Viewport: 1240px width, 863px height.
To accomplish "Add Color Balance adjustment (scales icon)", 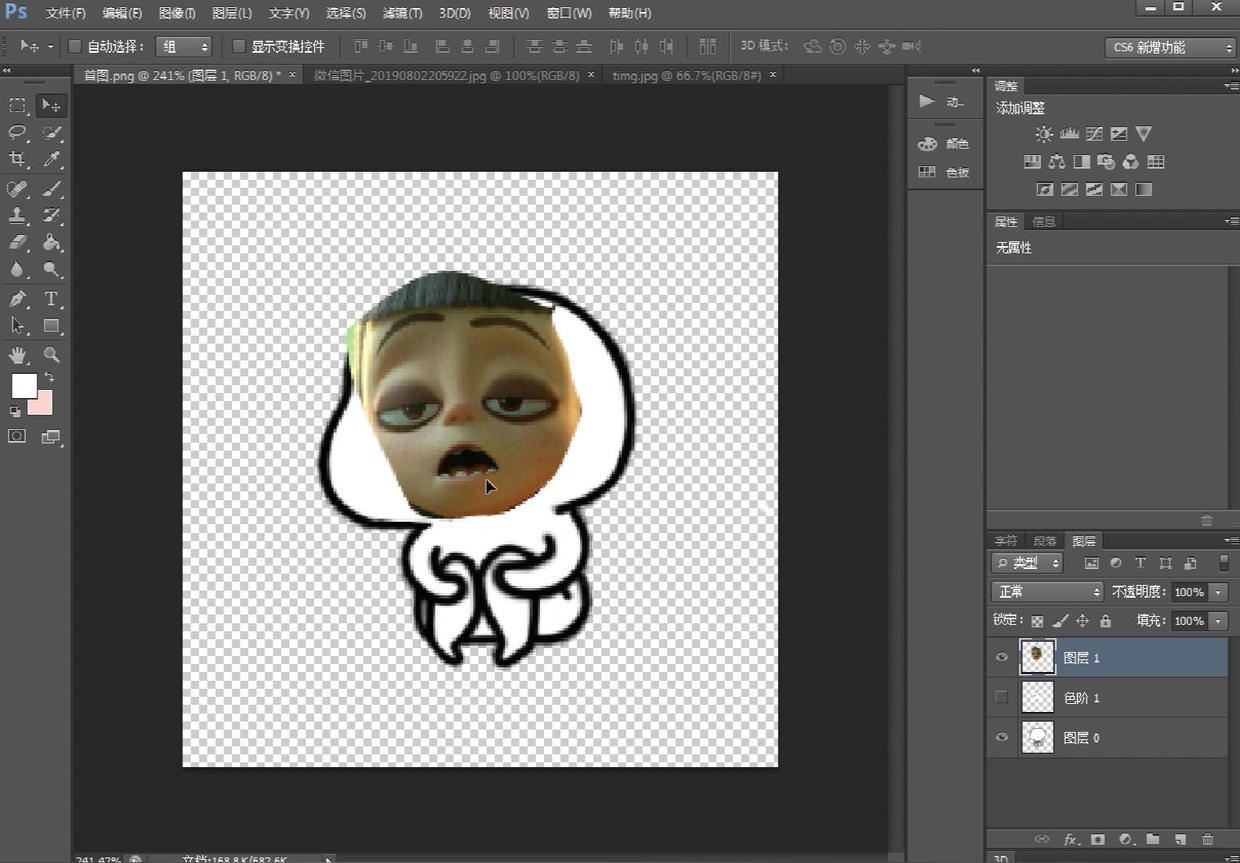I will coord(1057,162).
